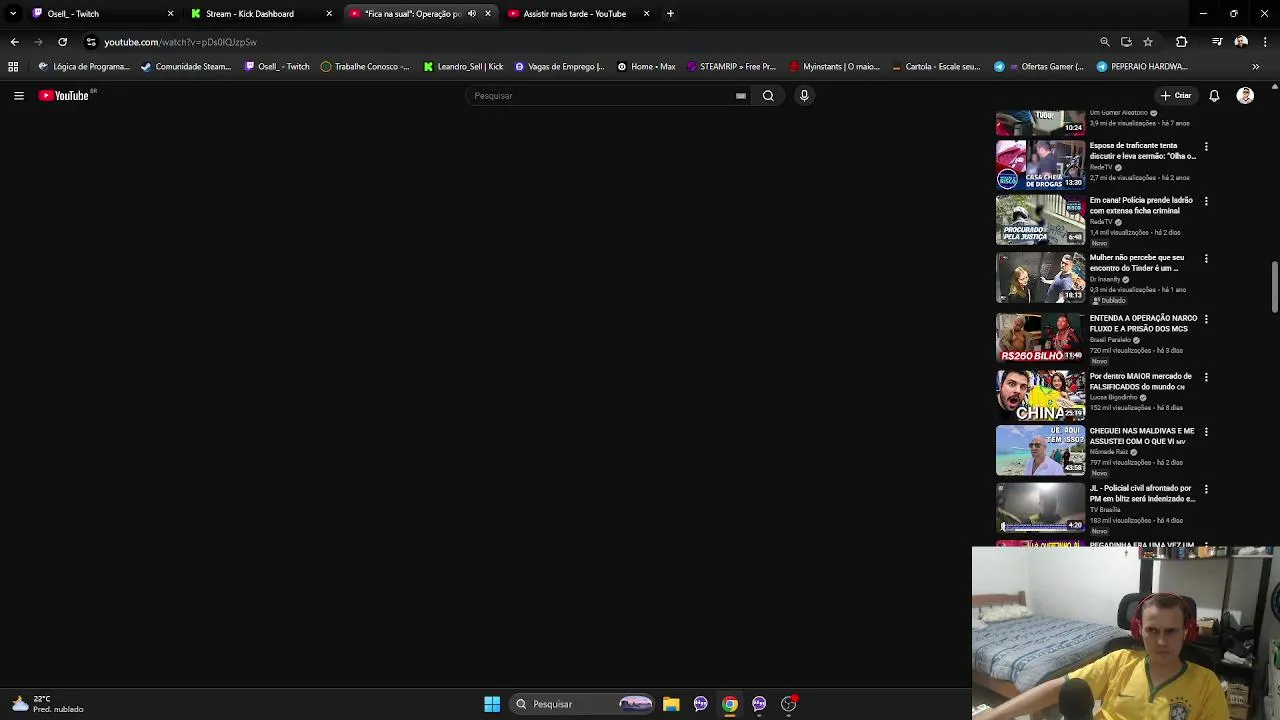Image resolution: width=1280 pixels, height=720 pixels.
Task: Open video title "Mulher não percebe que seu encontro"
Action: pos(1137,263)
